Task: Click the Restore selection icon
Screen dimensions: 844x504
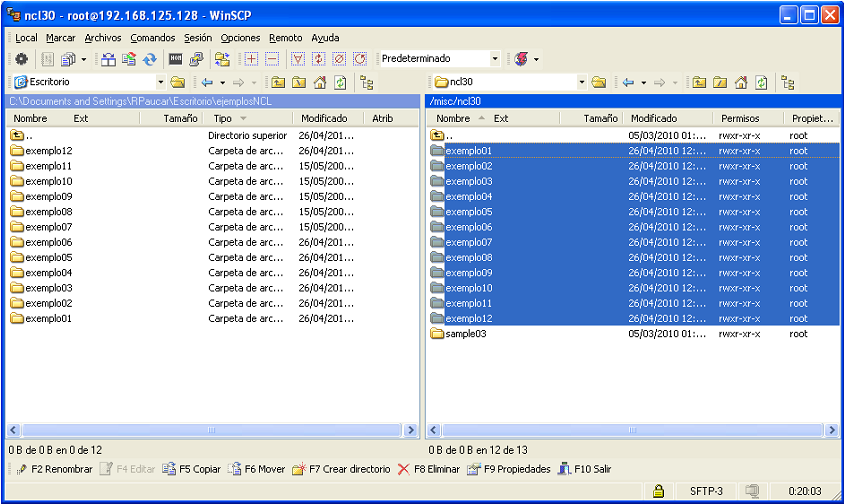Action: click(360, 59)
